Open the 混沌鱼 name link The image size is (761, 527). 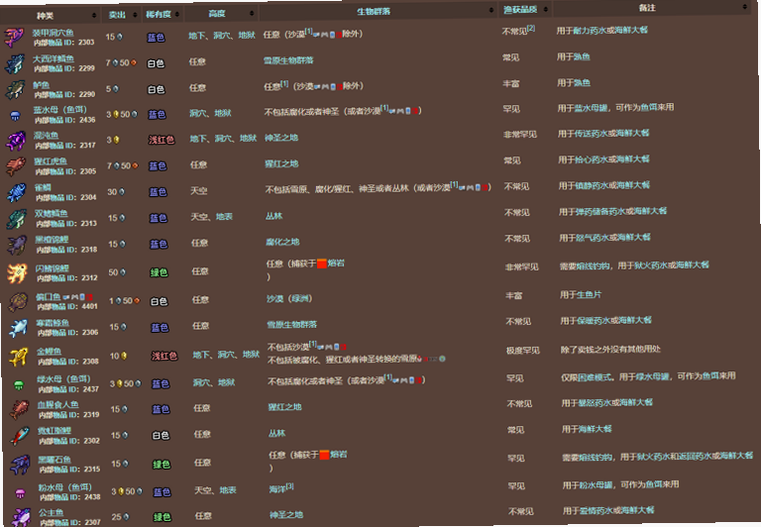tap(46, 136)
